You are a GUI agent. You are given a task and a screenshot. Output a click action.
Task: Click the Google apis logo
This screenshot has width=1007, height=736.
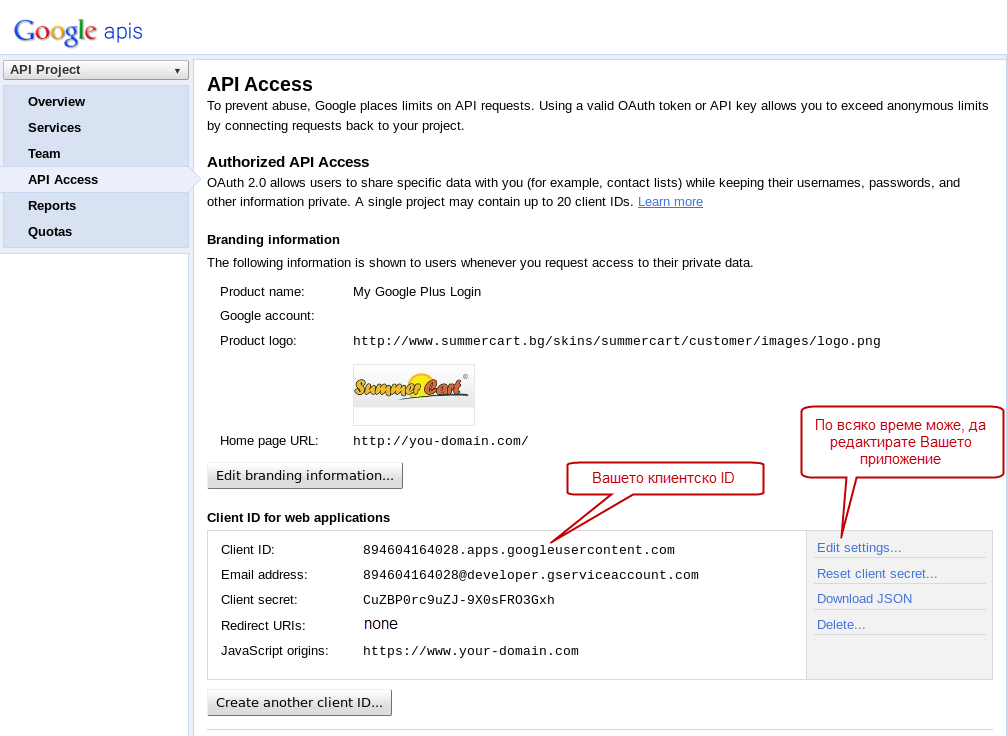(78, 31)
